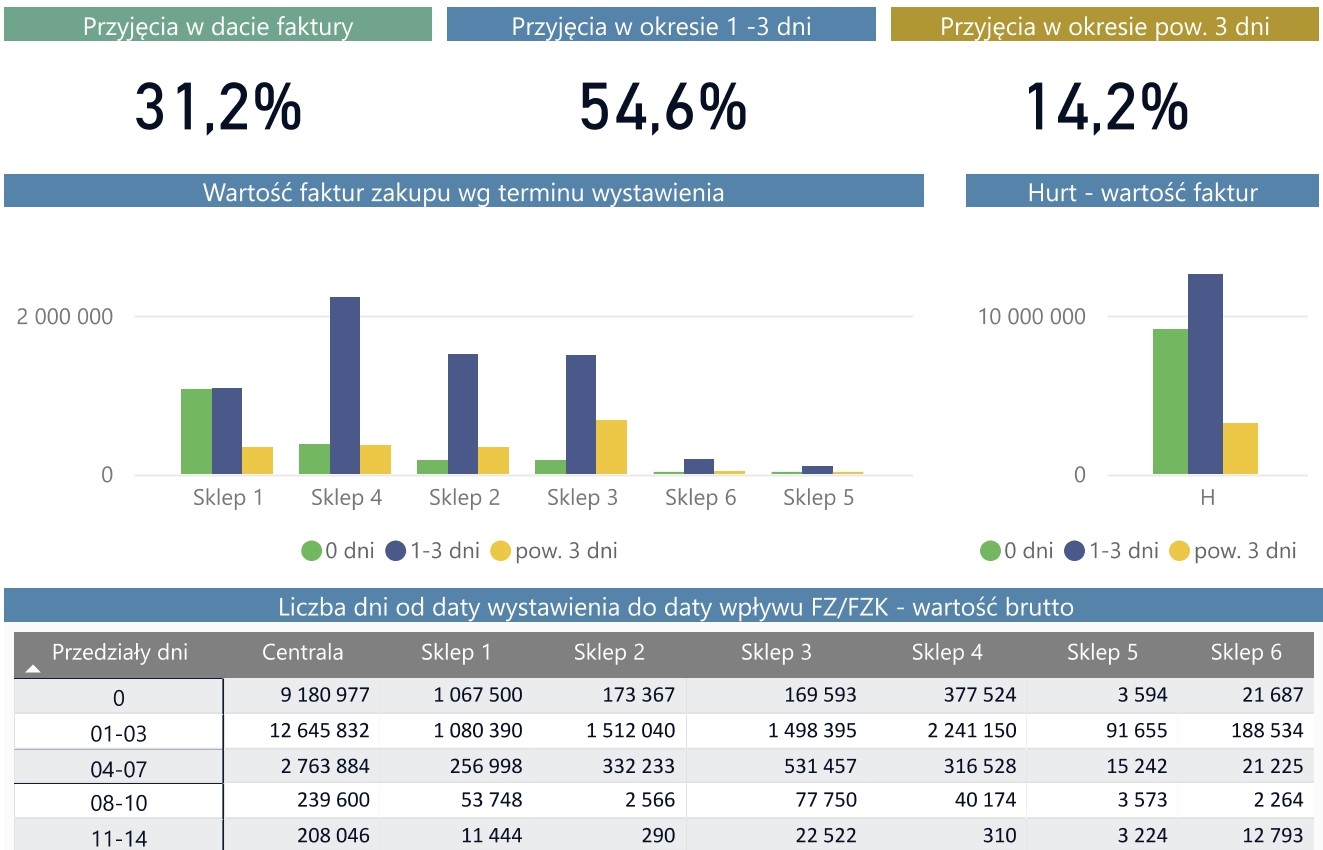Click the sort arrow in Przedziały dni header
Image resolution: width=1323 pixels, height=850 pixels.
pos(33,669)
